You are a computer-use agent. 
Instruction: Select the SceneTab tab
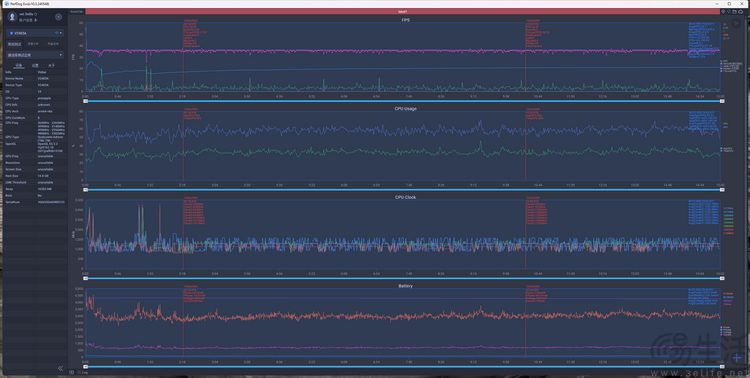(x=76, y=11)
